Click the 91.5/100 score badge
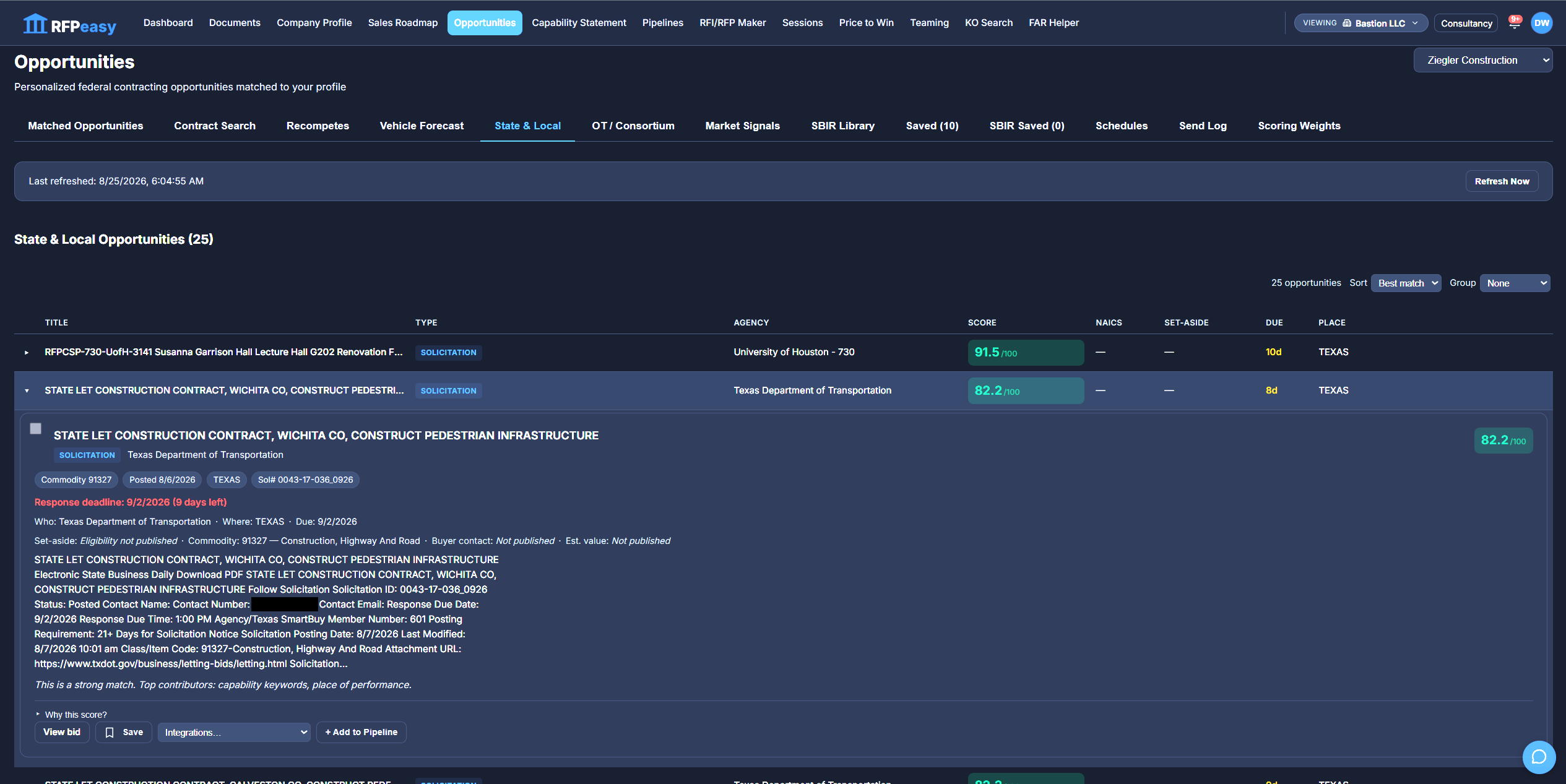 point(1026,352)
